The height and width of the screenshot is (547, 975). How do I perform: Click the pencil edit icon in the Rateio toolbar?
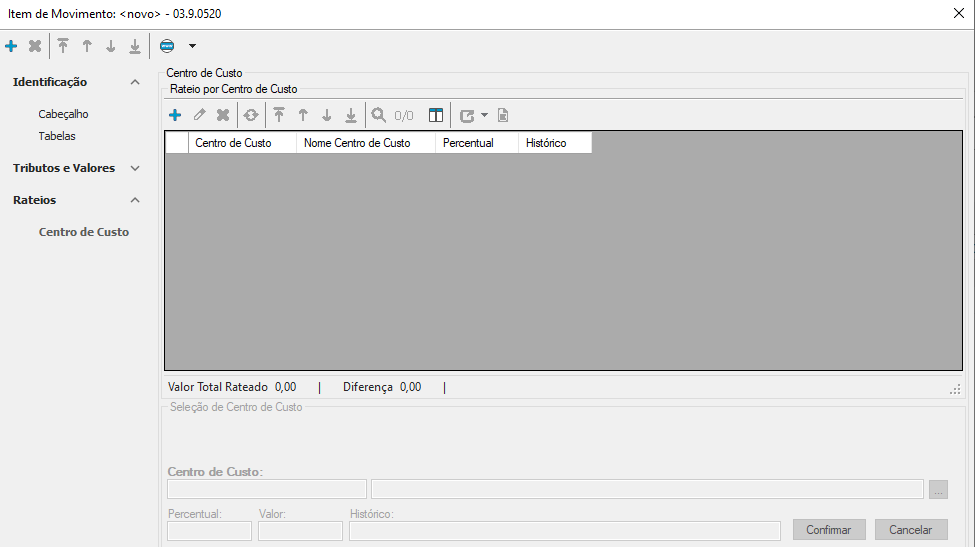(199, 115)
